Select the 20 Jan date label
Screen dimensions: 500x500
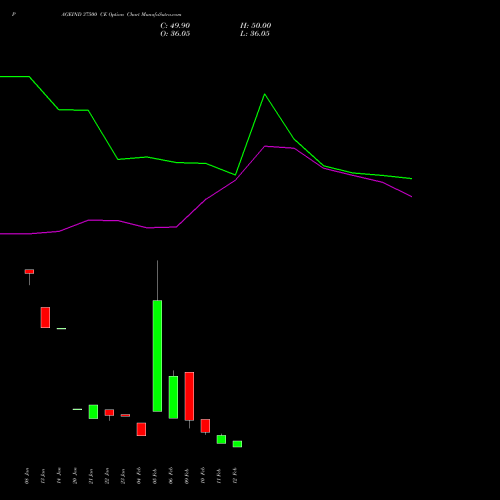(x=75, y=476)
